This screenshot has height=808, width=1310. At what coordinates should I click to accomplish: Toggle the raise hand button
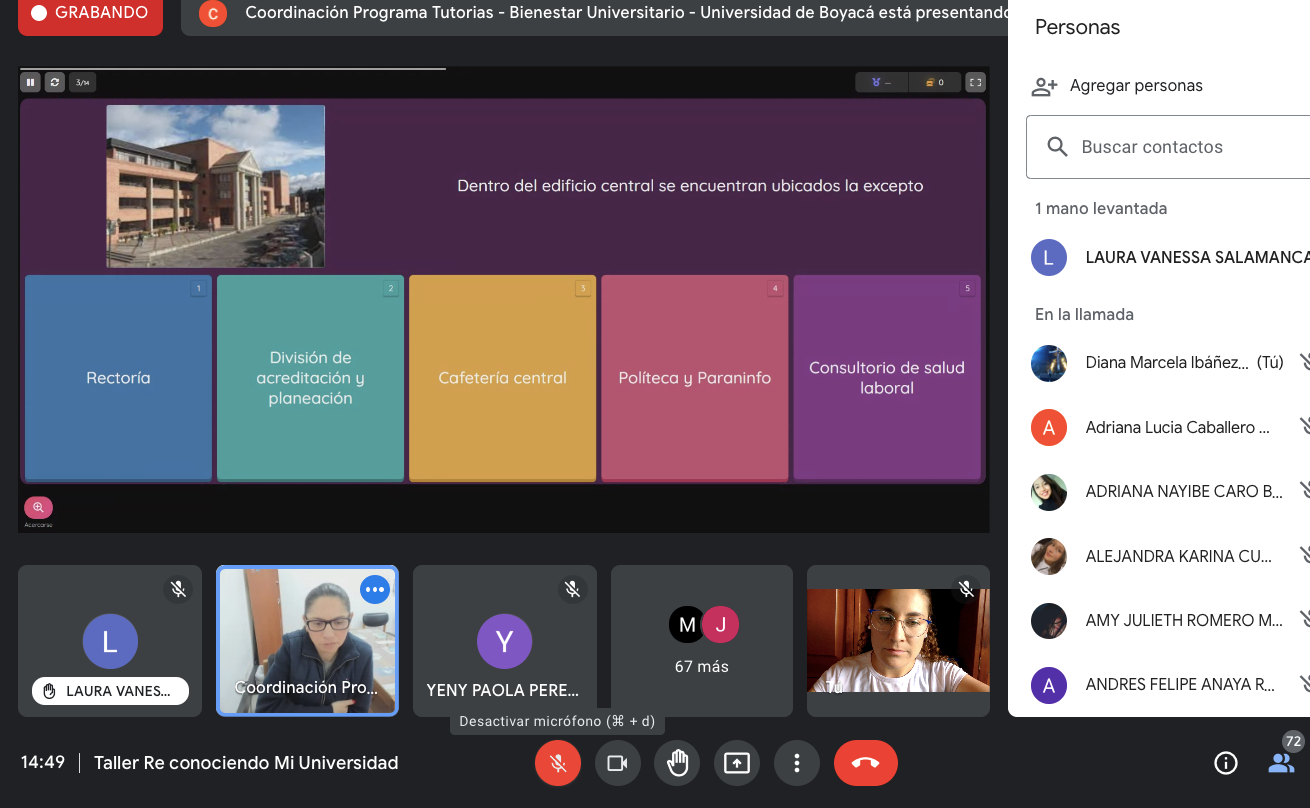tap(677, 764)
